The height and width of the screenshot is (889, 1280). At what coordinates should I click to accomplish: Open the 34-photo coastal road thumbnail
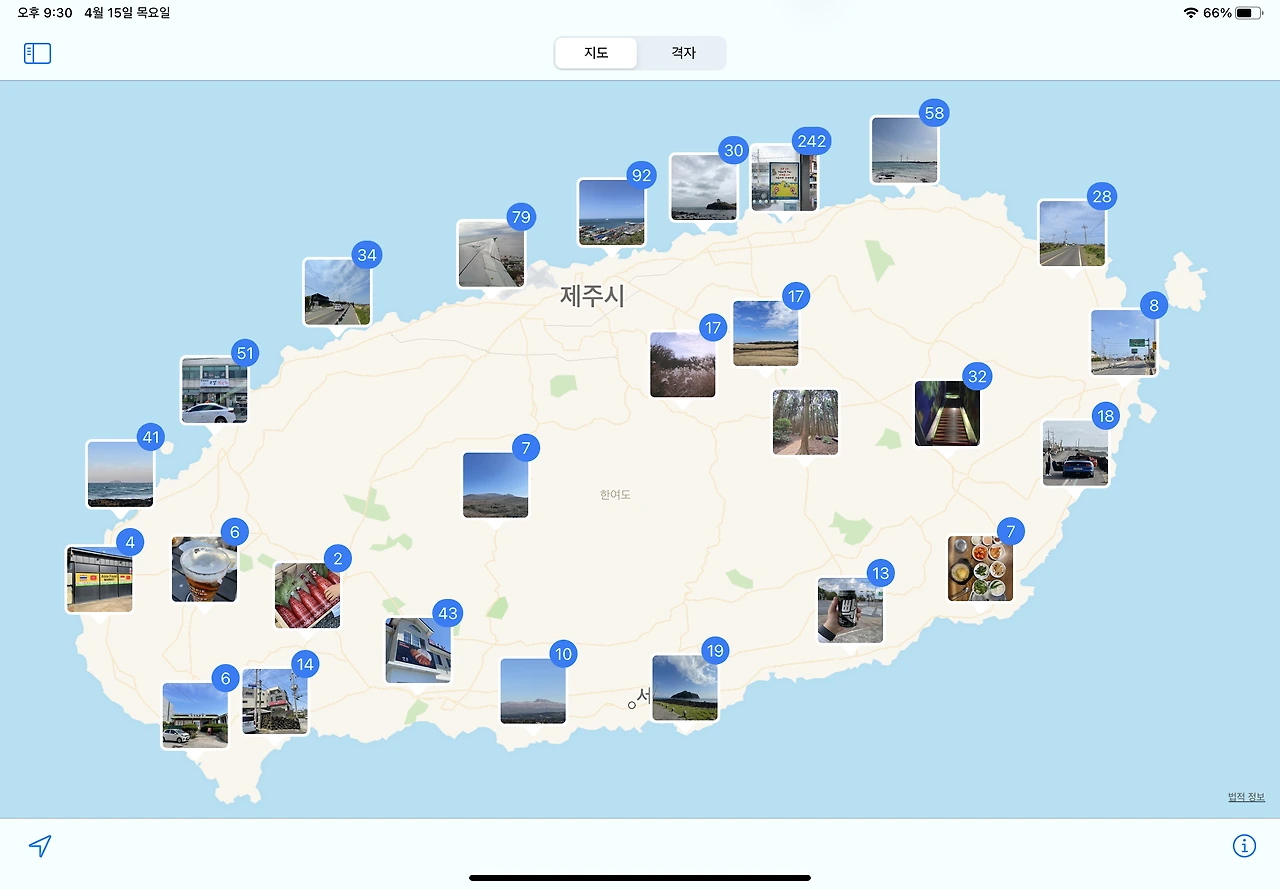pos(337,292)
